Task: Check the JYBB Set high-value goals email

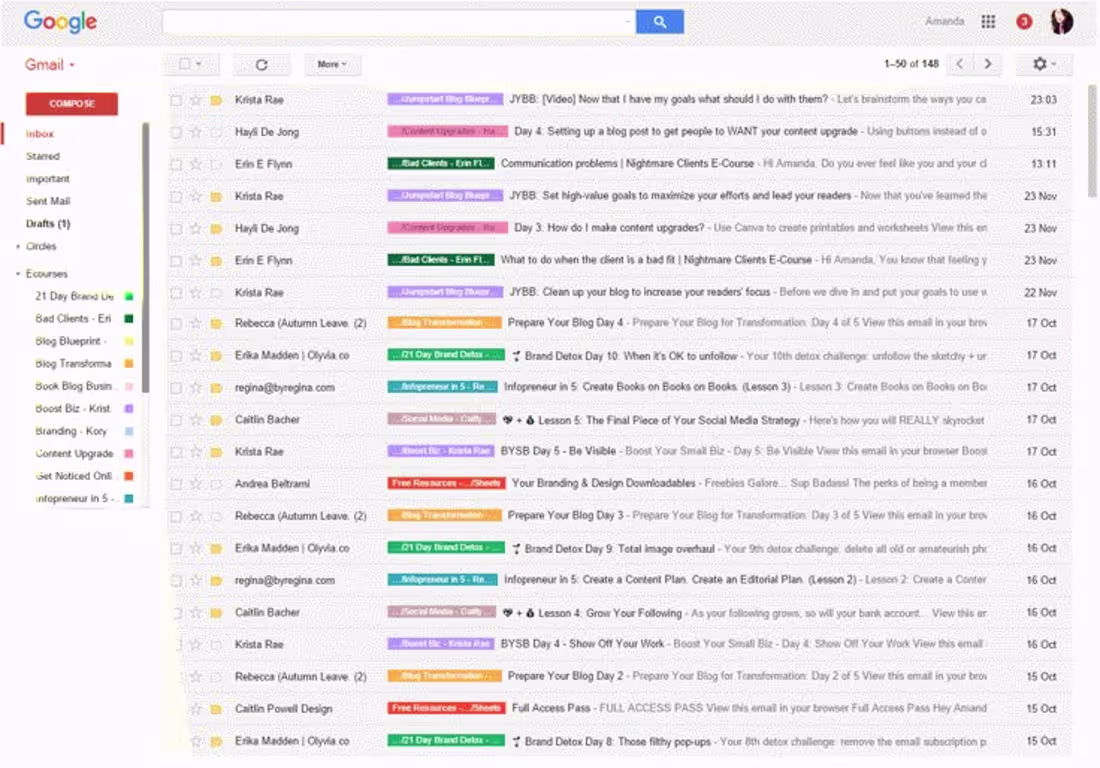Action: 176,196
